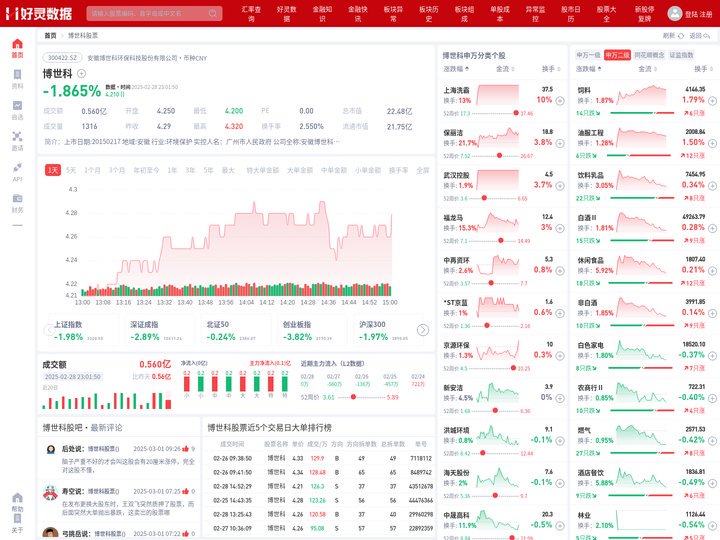
Task: Click plus icon beside 油服工程 sector
Action: pos(712,143)
